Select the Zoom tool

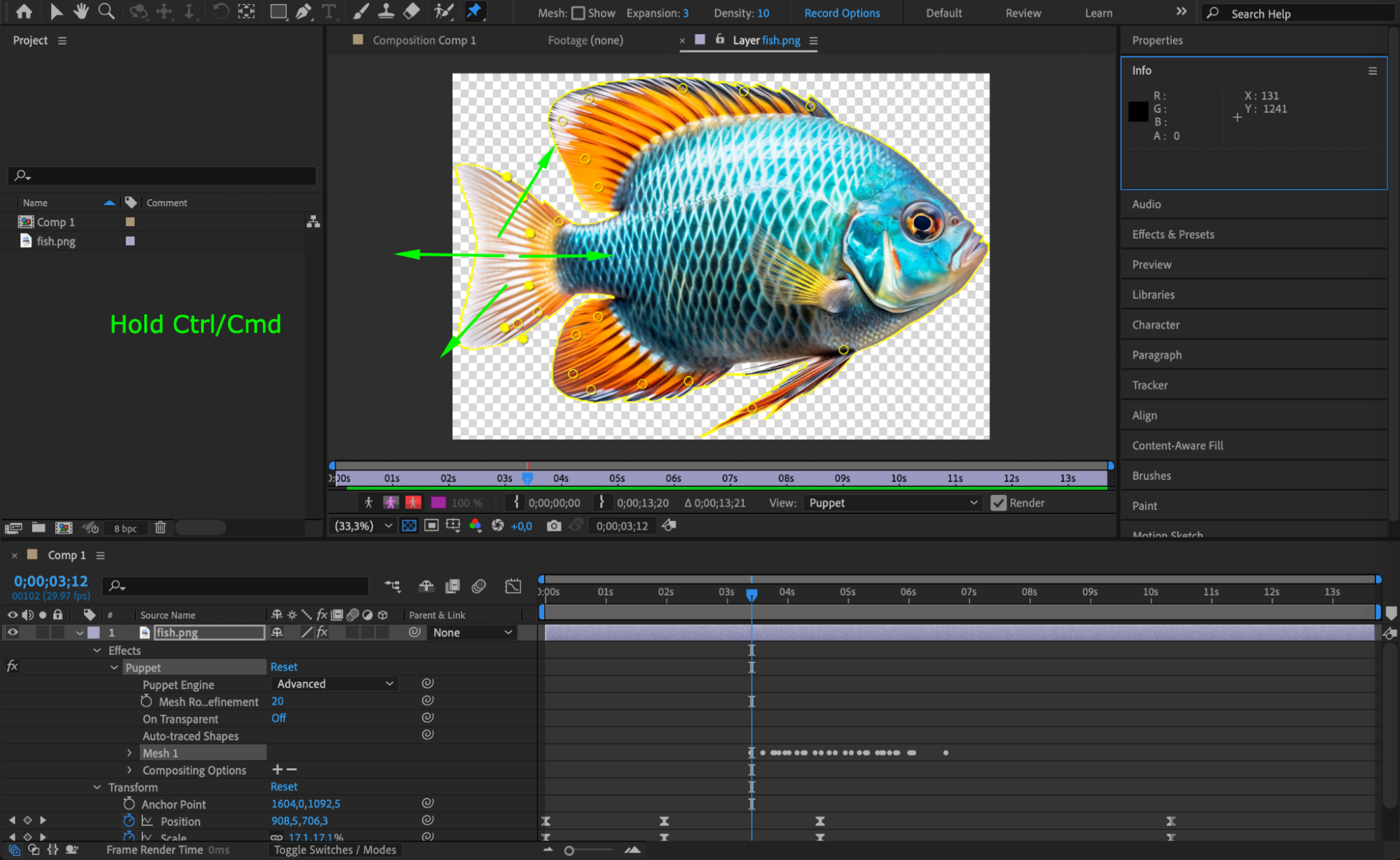pos(106,12)
